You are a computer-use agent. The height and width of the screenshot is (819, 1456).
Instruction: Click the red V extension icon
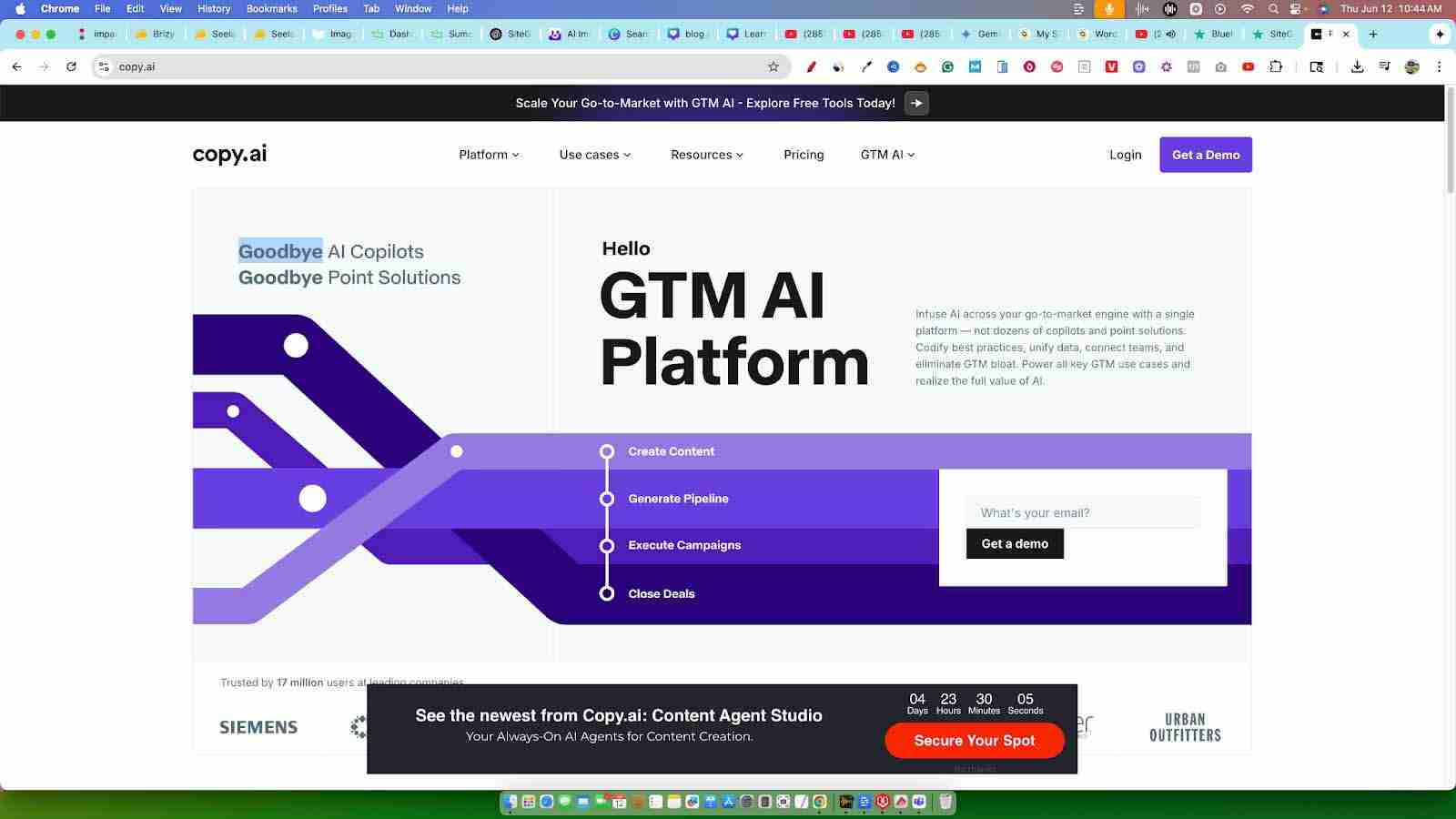point(1111,66)
